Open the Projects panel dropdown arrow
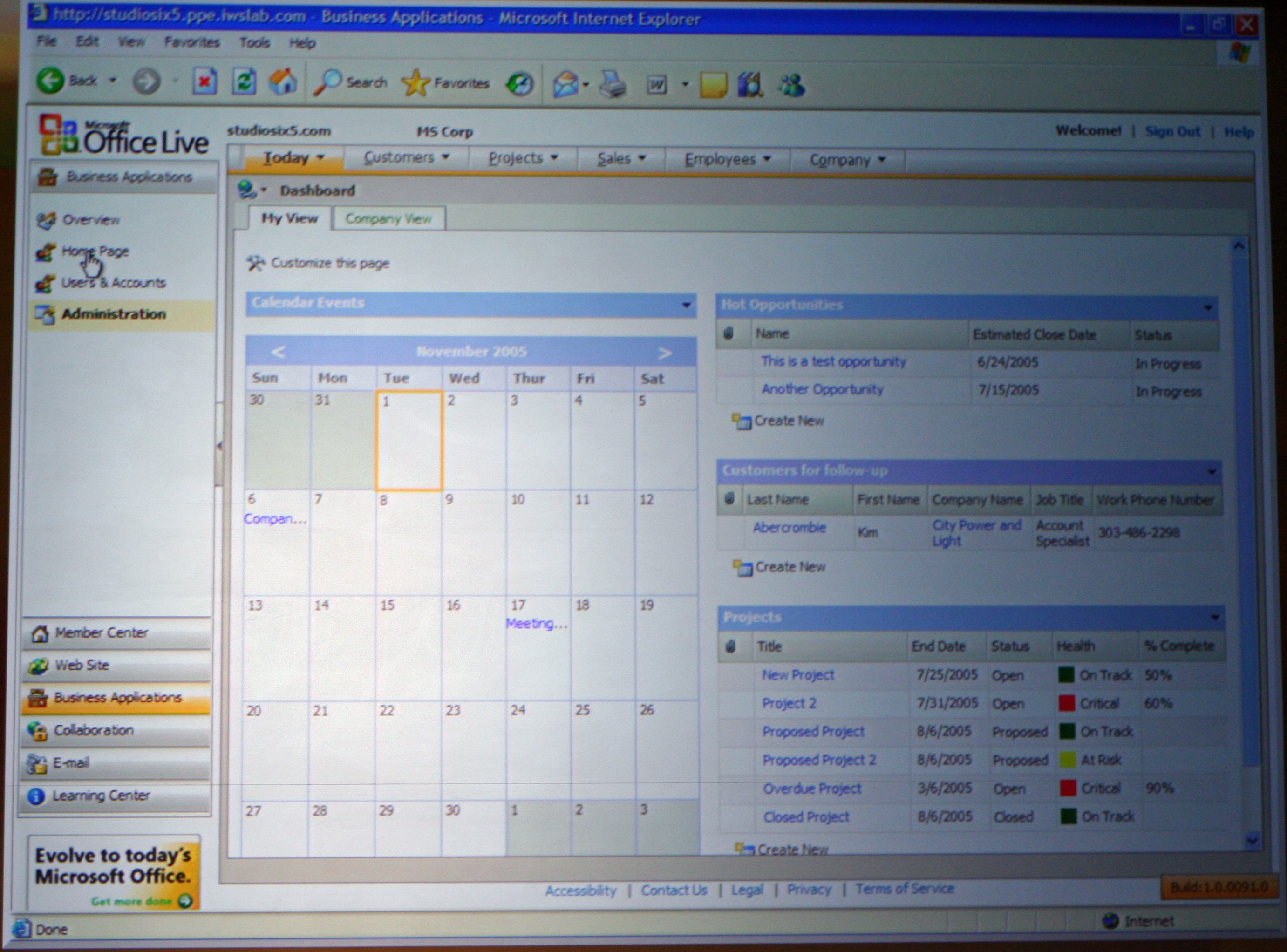This screenshot has width=1287, height=952. [x=1215, y=619]
